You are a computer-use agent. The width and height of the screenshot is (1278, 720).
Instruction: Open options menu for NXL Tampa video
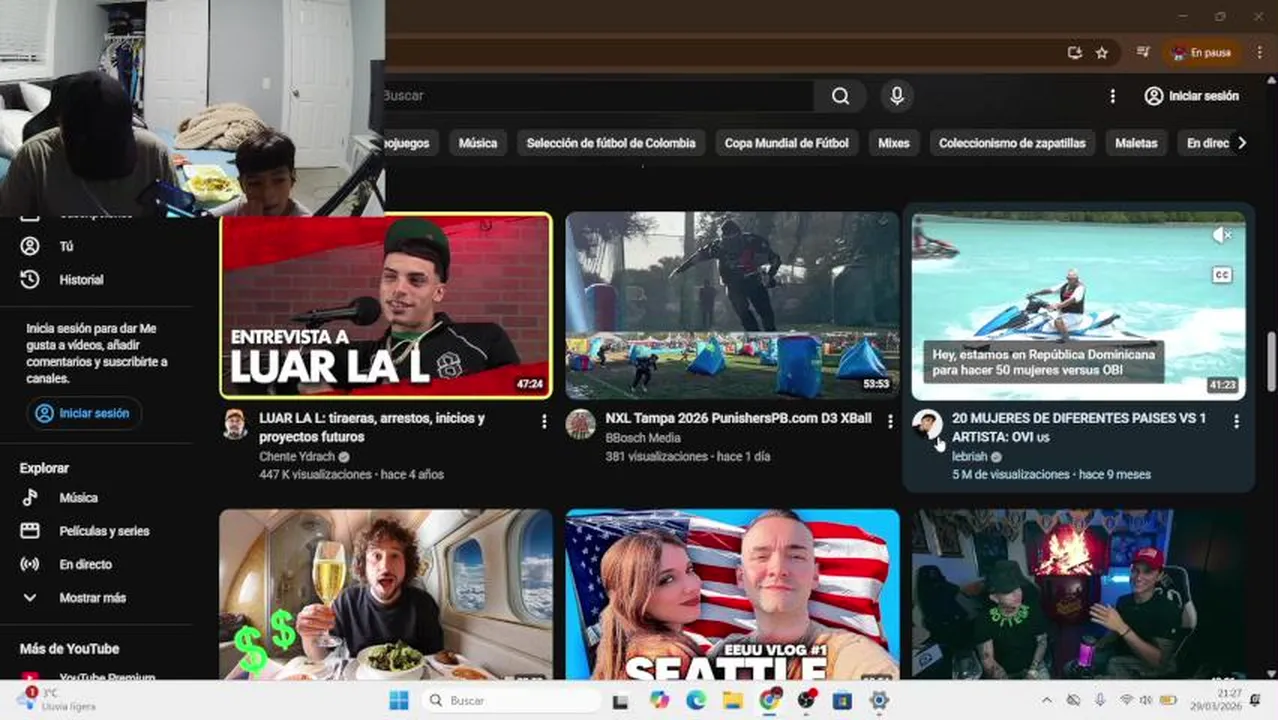tap(890, 422)
